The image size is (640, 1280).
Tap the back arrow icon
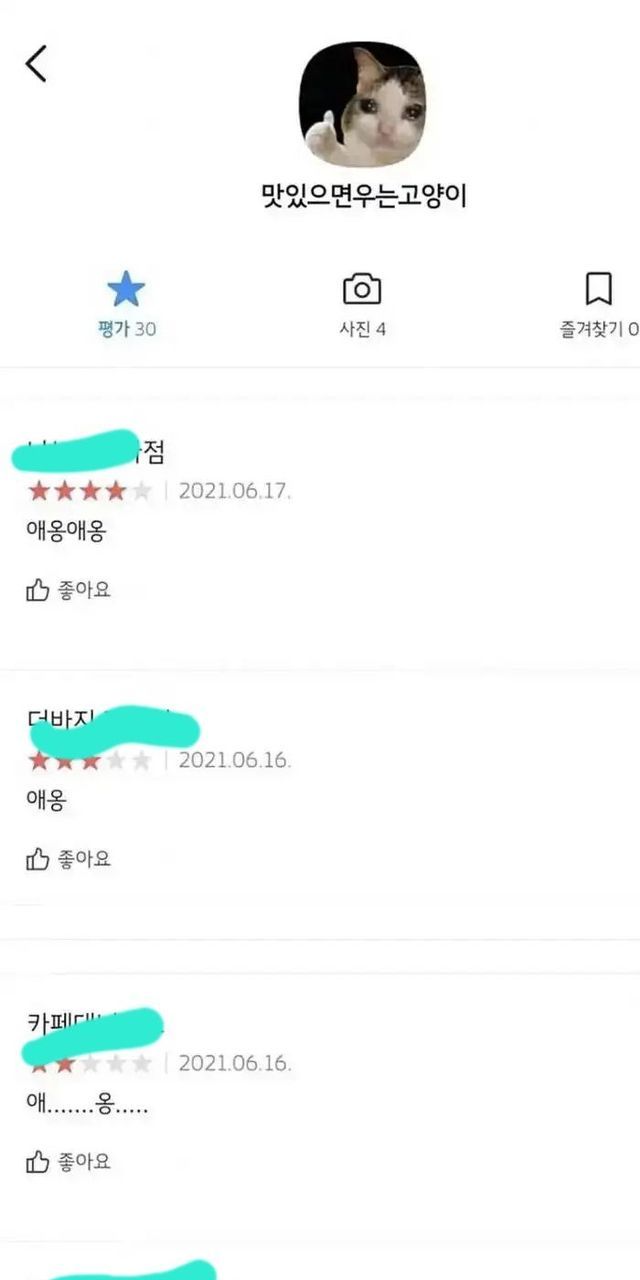point(36,64)
